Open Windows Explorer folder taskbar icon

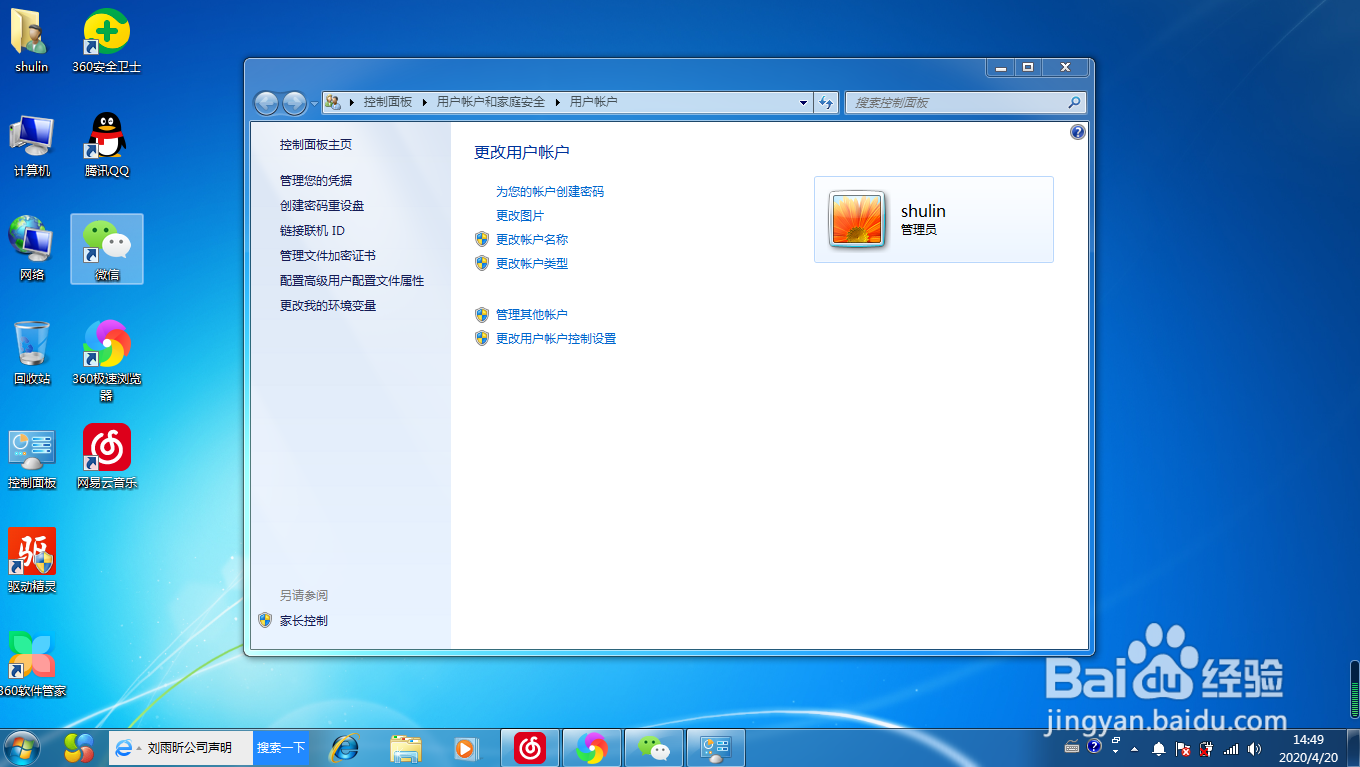[x=406, y=747]
